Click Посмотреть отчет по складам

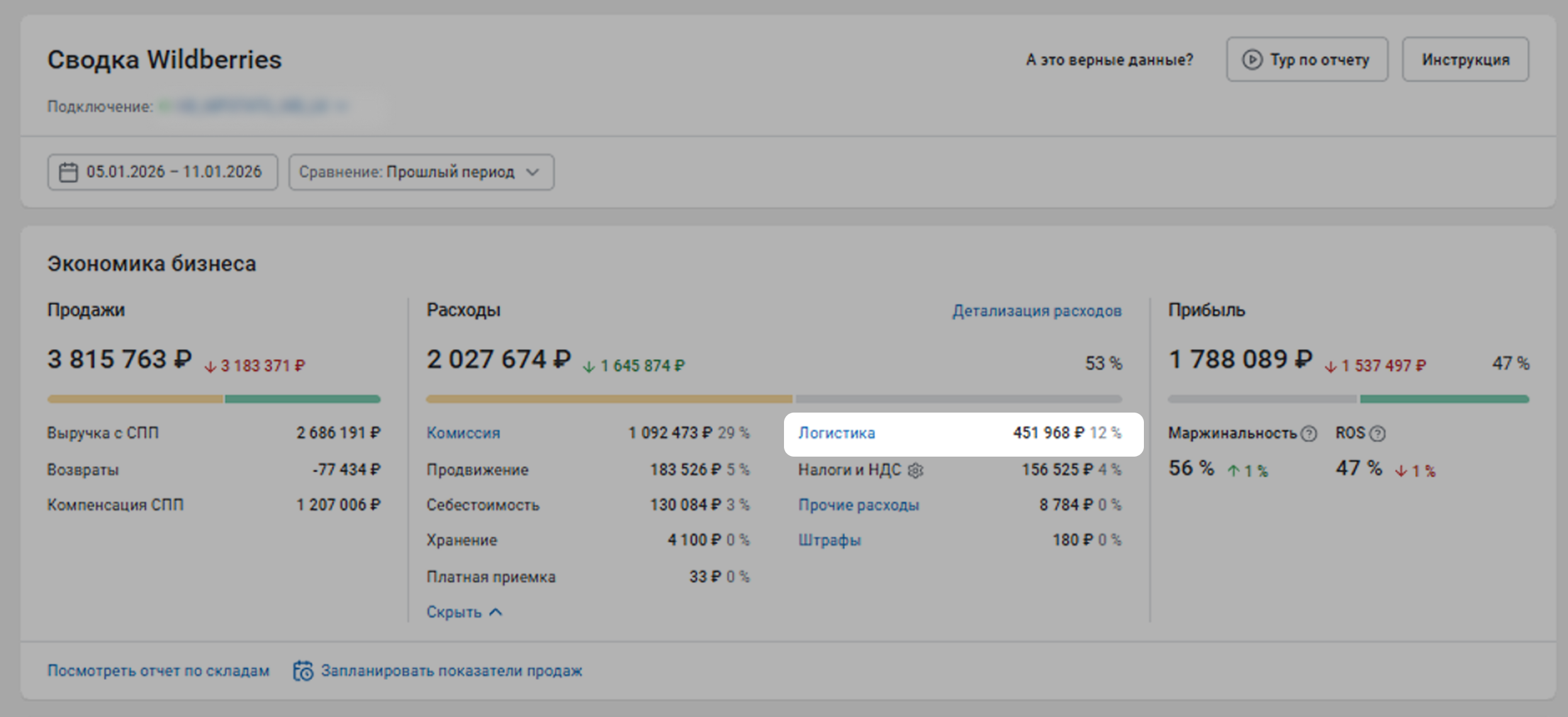[x=159, y=670]
